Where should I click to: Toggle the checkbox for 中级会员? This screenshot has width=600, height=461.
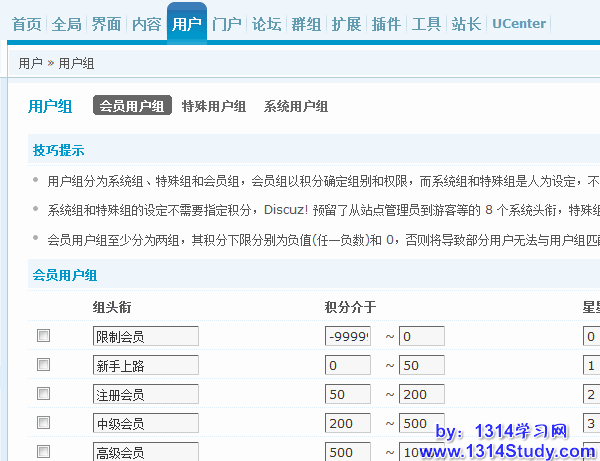click(43, 424)
